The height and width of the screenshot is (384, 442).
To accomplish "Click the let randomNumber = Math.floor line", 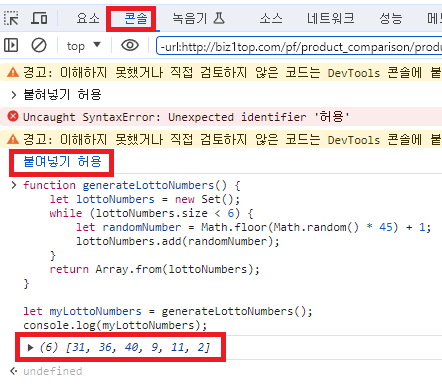I will pyautogui.click(x=254, y=227).
